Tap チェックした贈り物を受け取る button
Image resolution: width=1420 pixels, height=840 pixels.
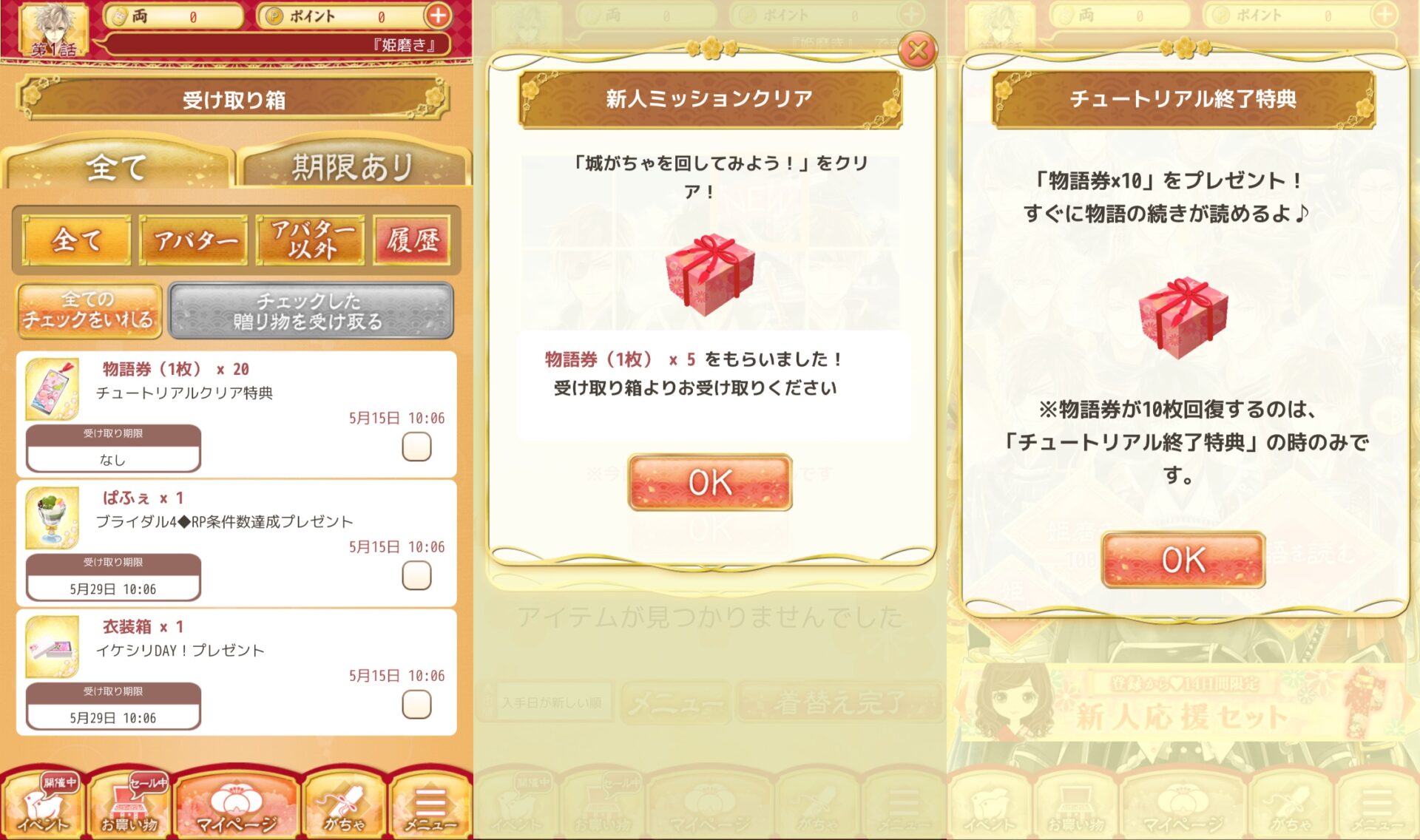(311, 311)
